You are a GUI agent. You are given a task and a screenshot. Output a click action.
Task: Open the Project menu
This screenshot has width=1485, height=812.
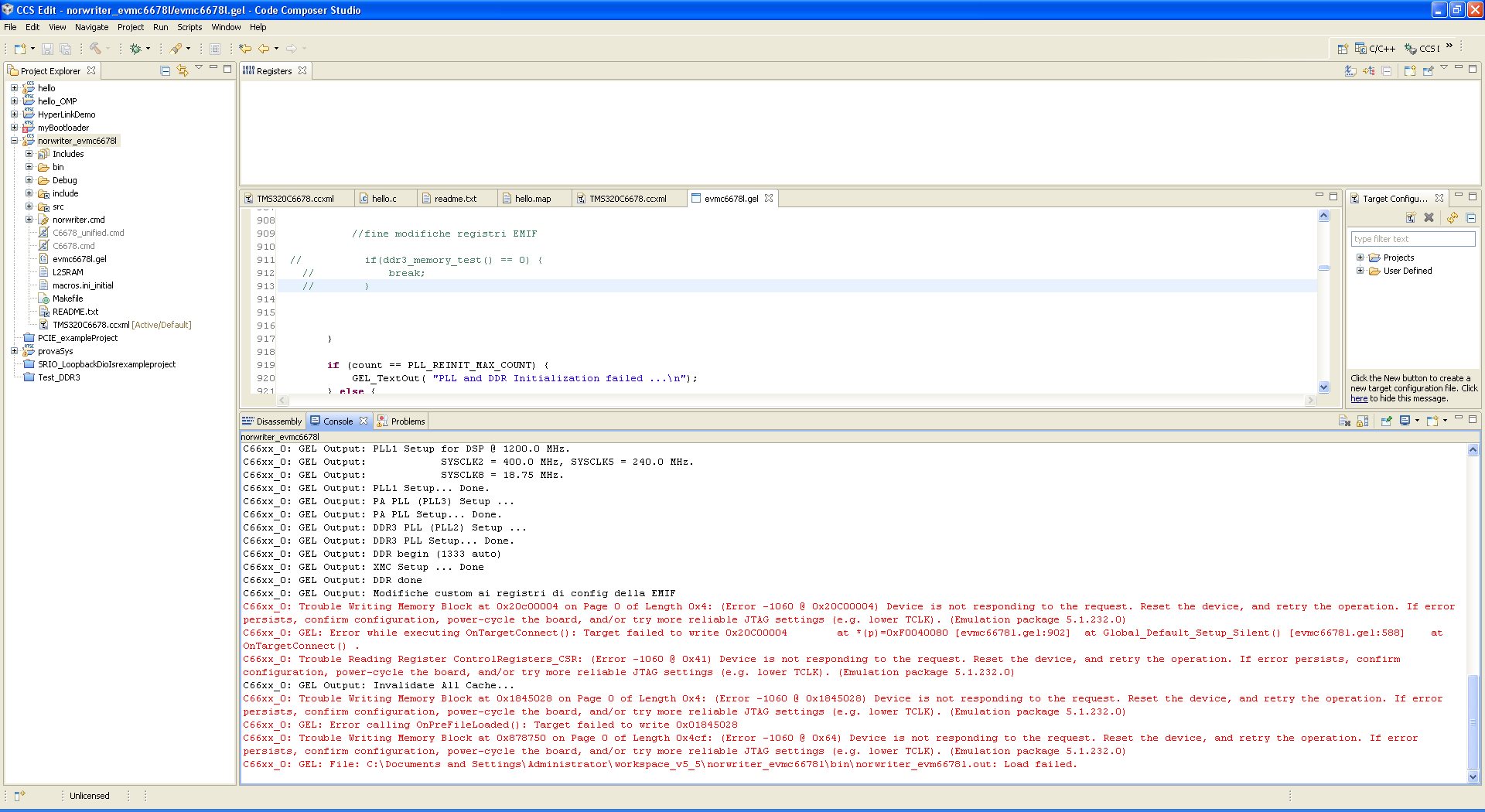131,27
